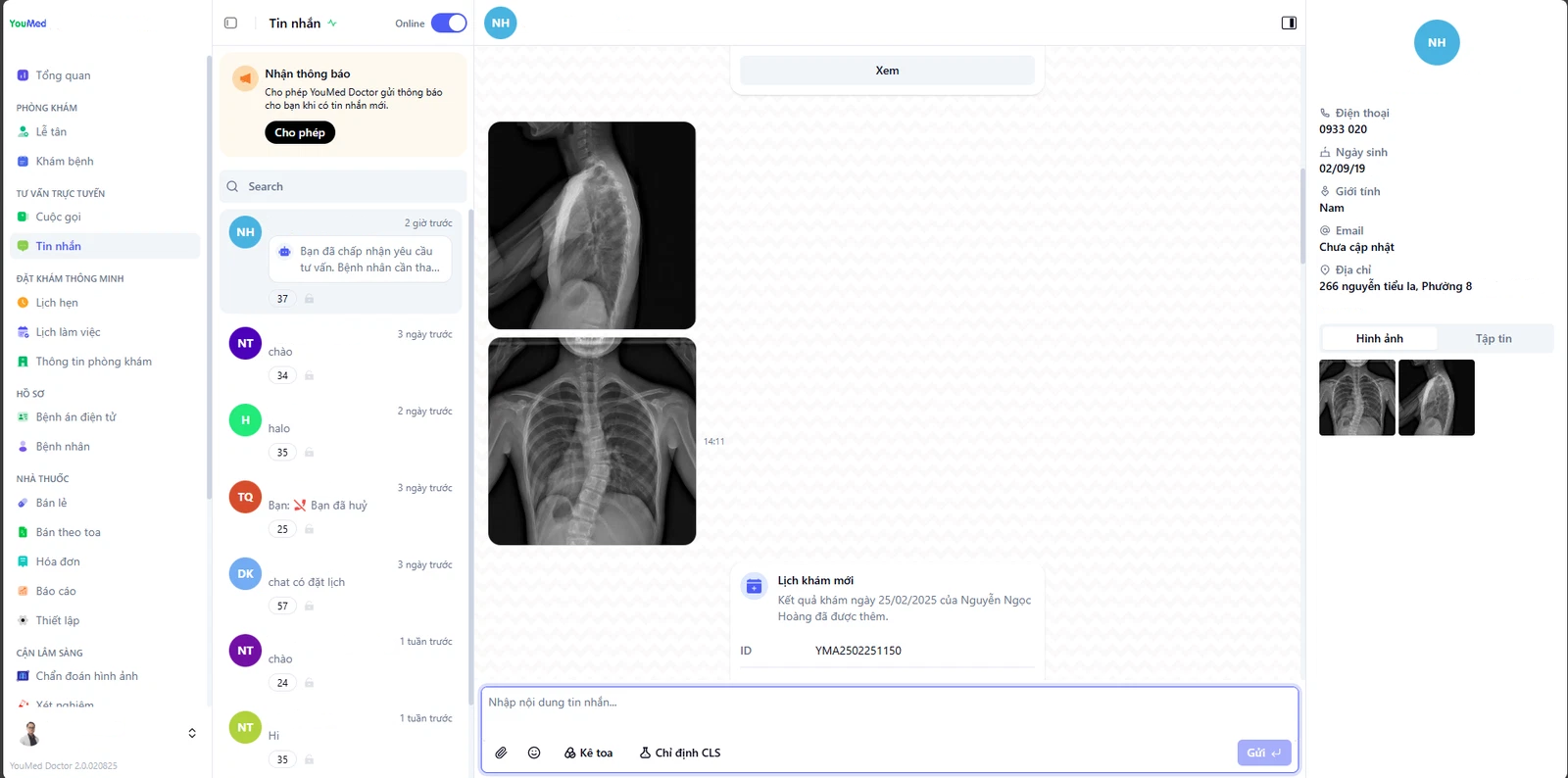Open Lịch làm việc calendar icon

click(24, 332)
